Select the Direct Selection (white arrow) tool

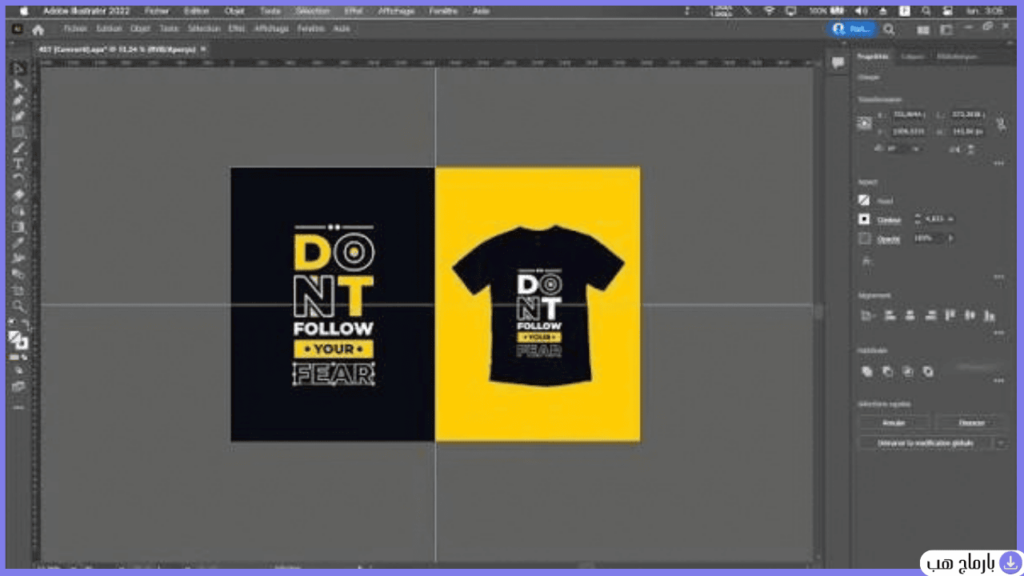click(x=18, y=85)
